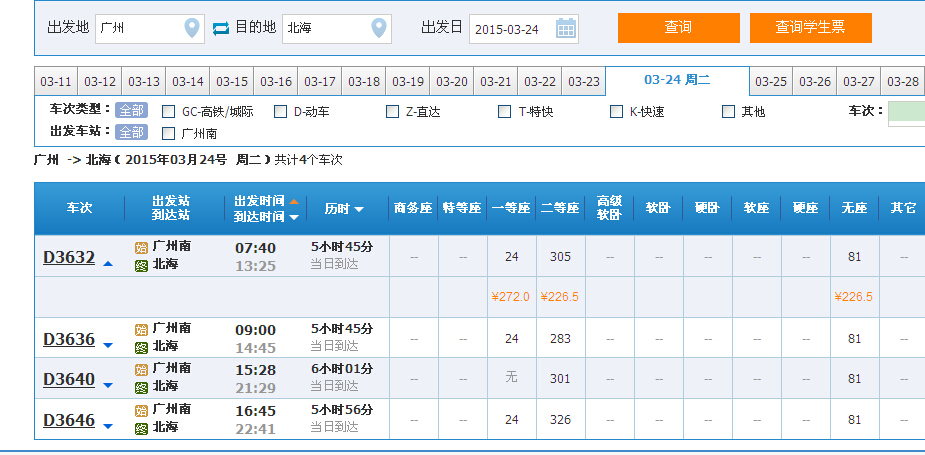Sort descending by arrival time arrow
The height and width of the screenshot is (455, 925).
[294, 217]
